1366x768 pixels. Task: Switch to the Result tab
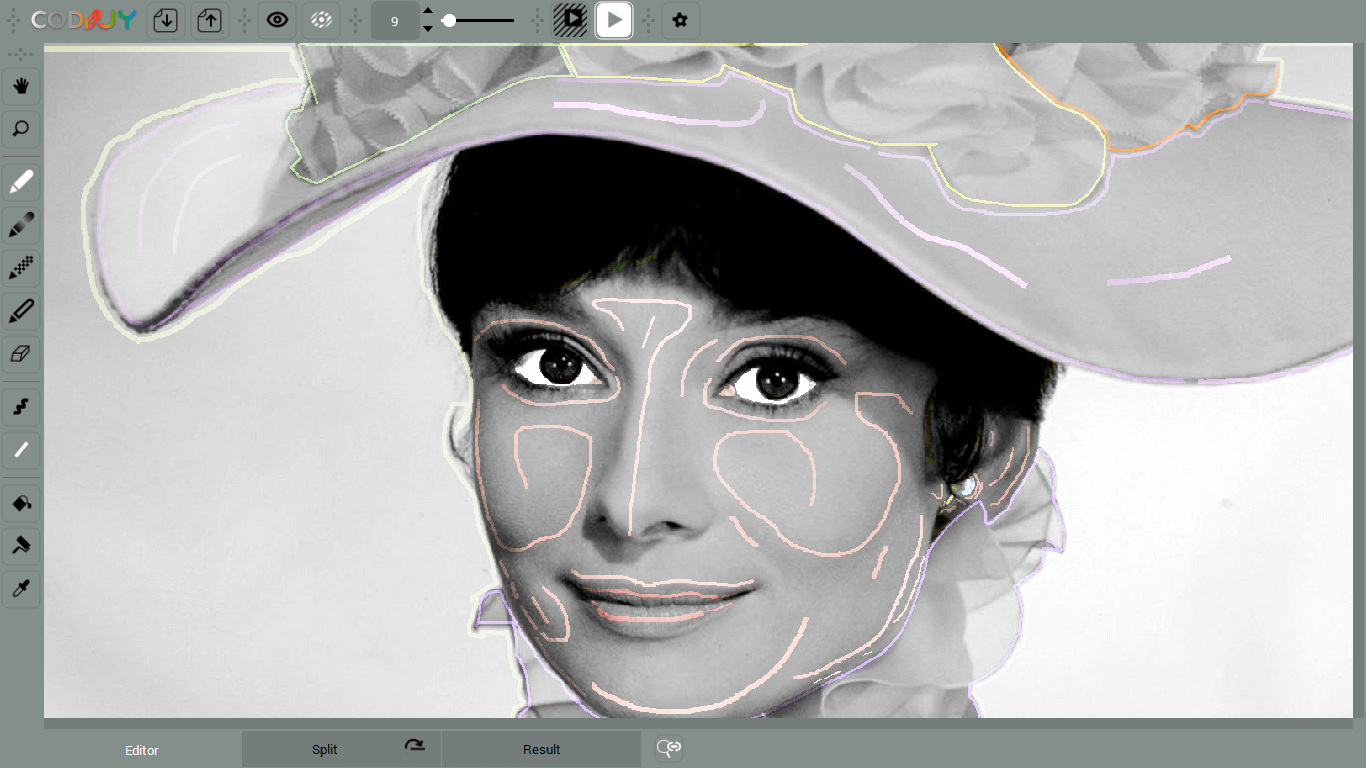pos(541,749)
